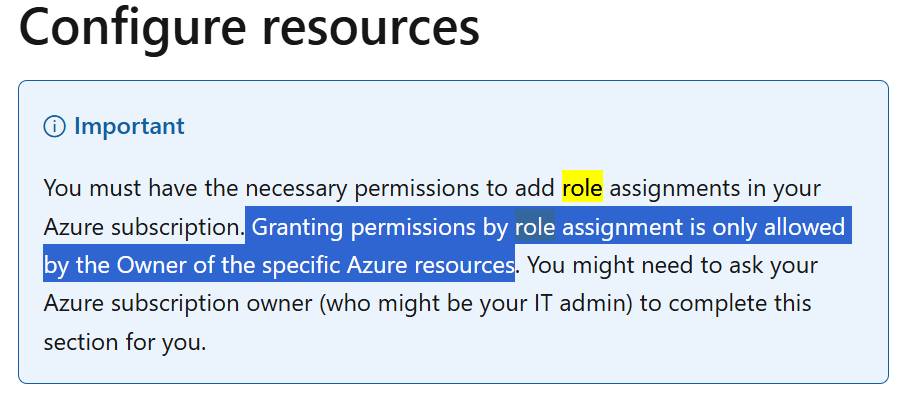Click the blue "Important" label
The image size is (901, 404).
coord(129,126)
